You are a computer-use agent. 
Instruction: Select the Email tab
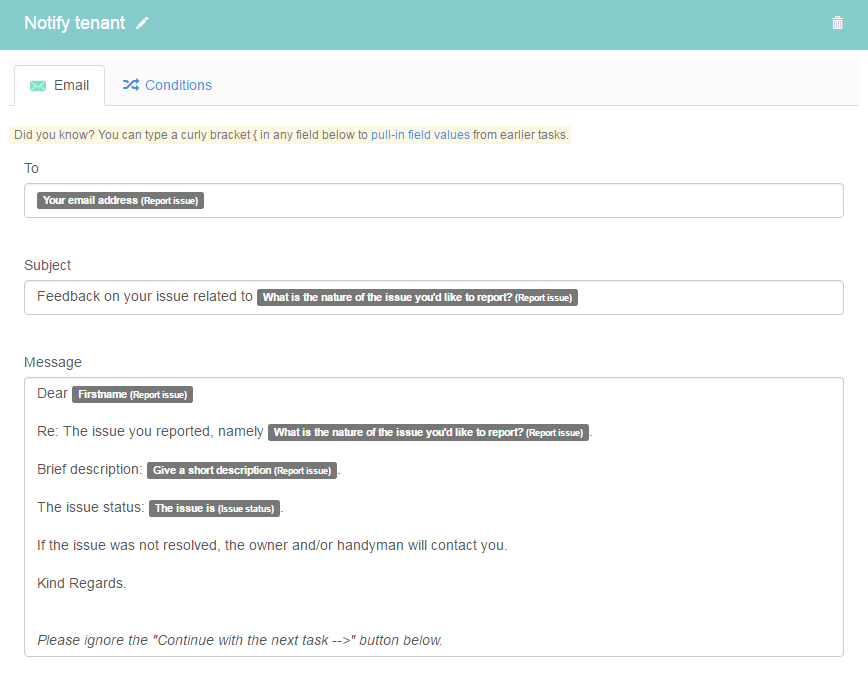pyautogui.click(x=59, y=85)
